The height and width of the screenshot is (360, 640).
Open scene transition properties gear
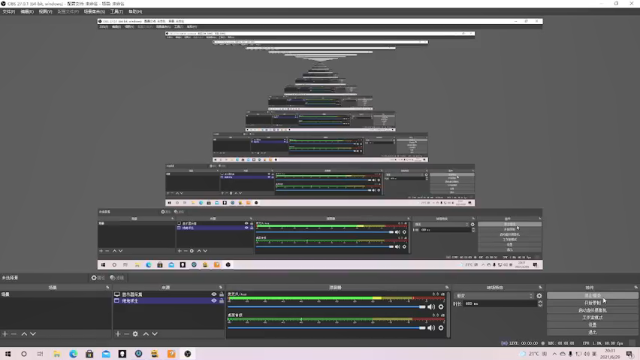[x=539, y=296]
